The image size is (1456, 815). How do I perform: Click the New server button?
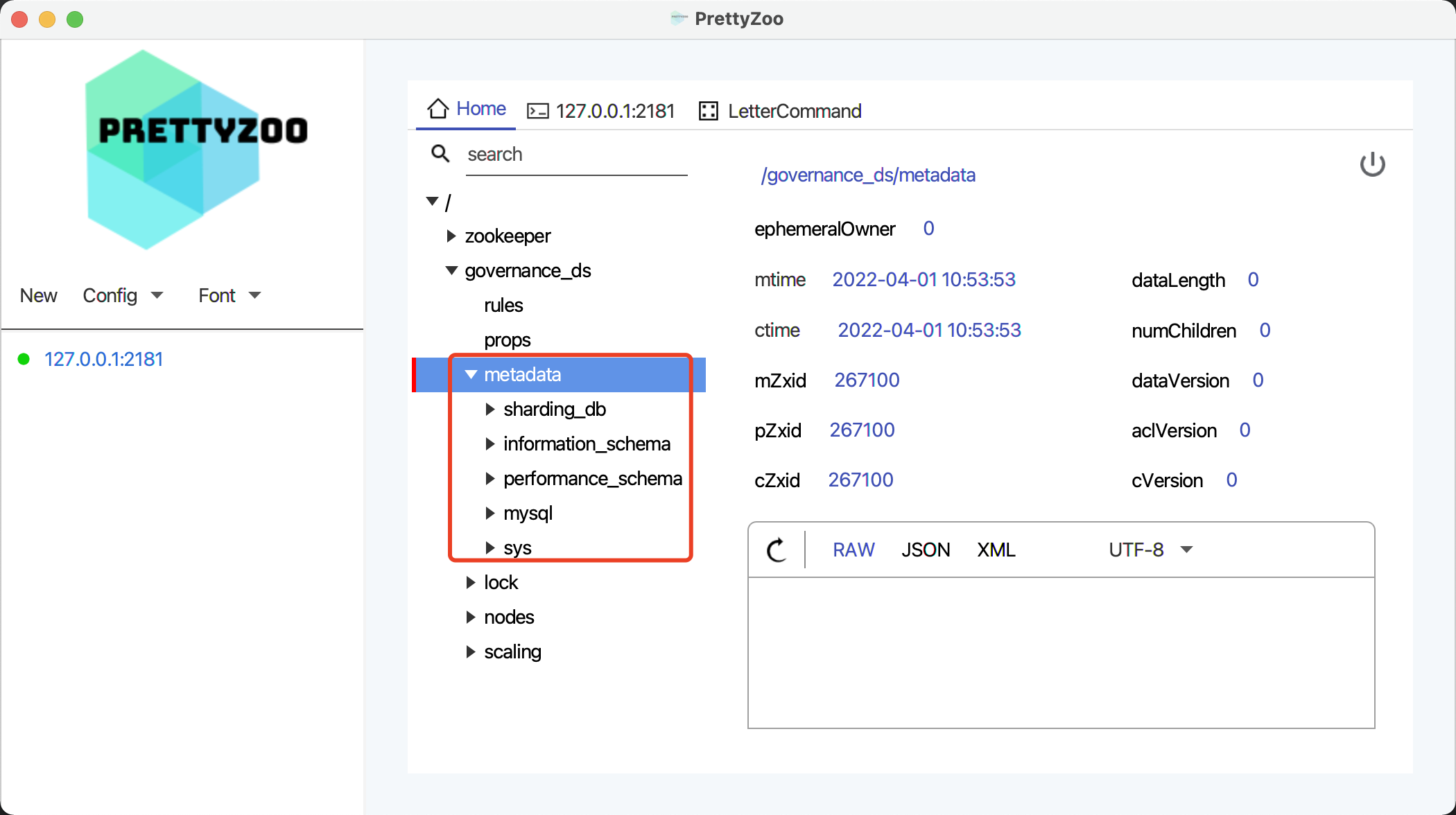point(38,296)
